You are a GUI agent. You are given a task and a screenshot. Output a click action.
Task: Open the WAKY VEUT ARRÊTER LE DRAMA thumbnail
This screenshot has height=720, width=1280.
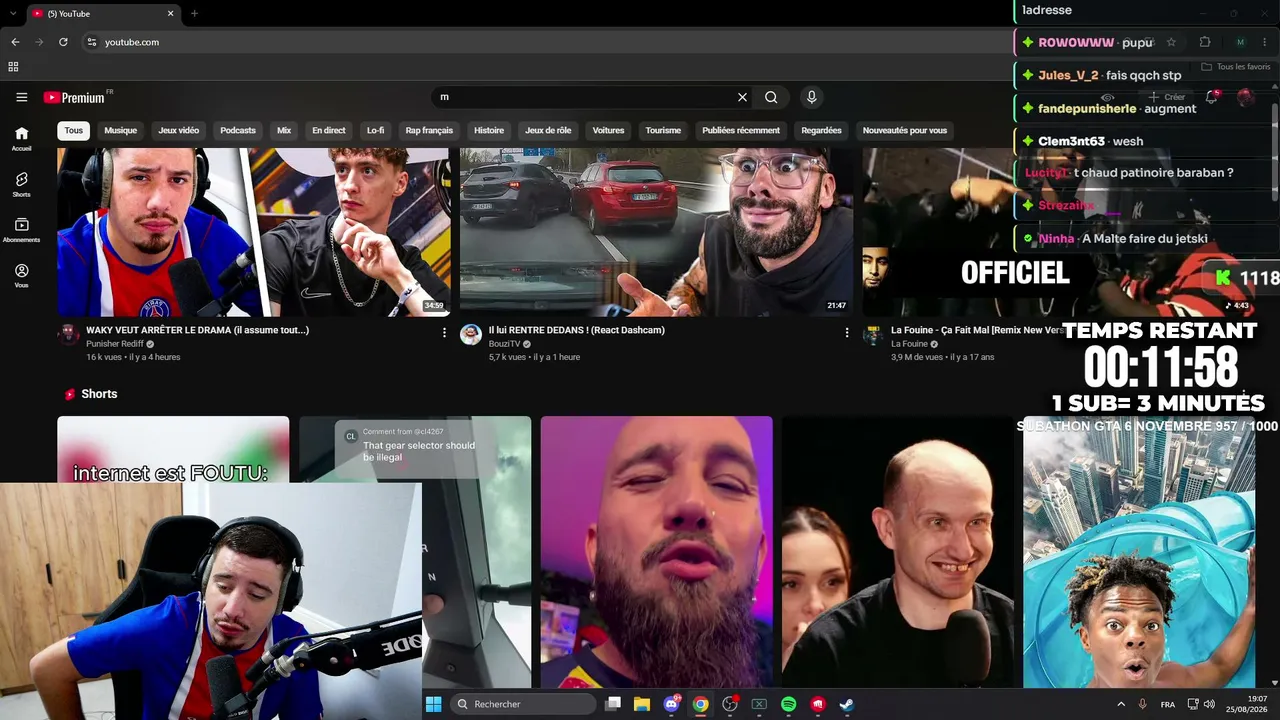[254, 232]
